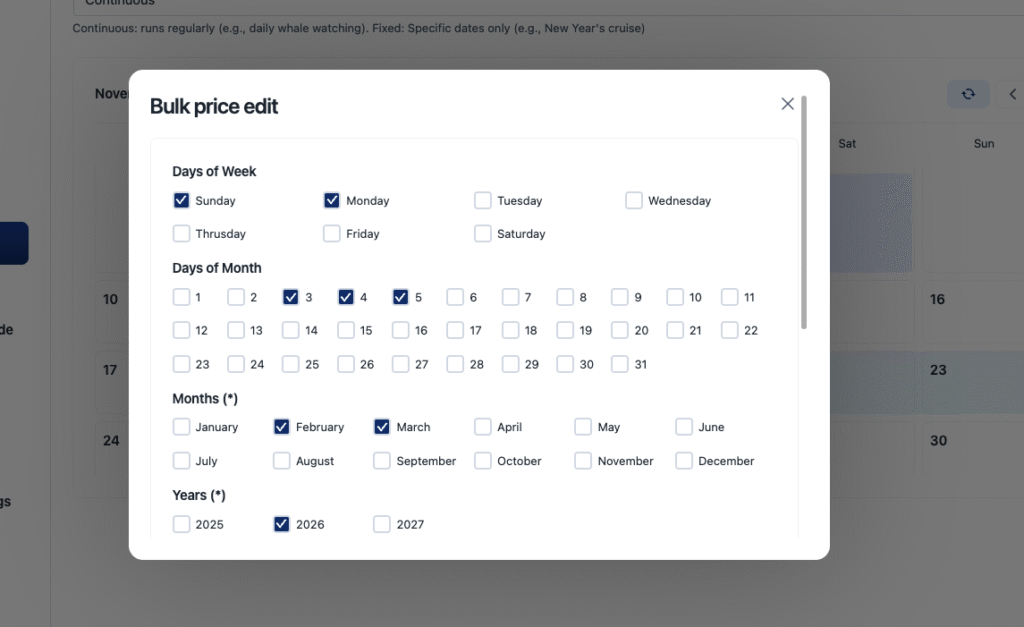Tick the Saturday checkbox
The height and width of the screenshot is (627, 1024).
483,233
